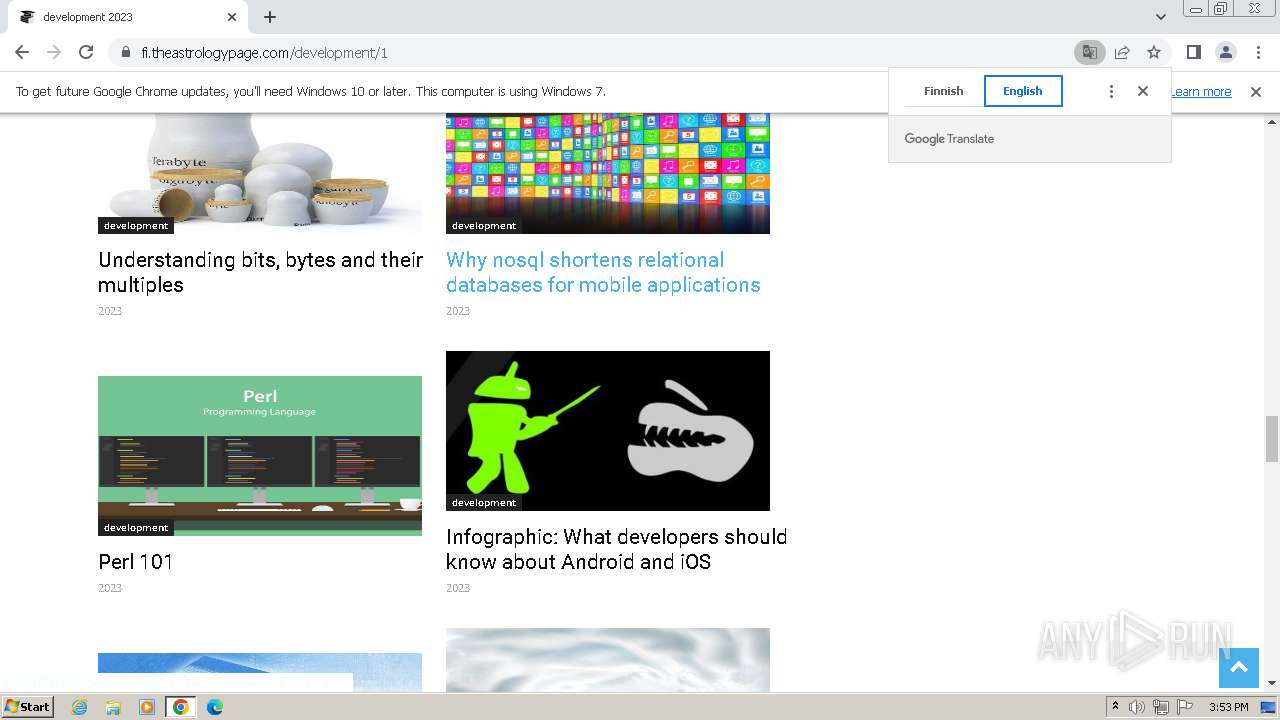This screenshot has width=1280, height=720.
Task: Click the address bar URL
Action: coord(264,52)
